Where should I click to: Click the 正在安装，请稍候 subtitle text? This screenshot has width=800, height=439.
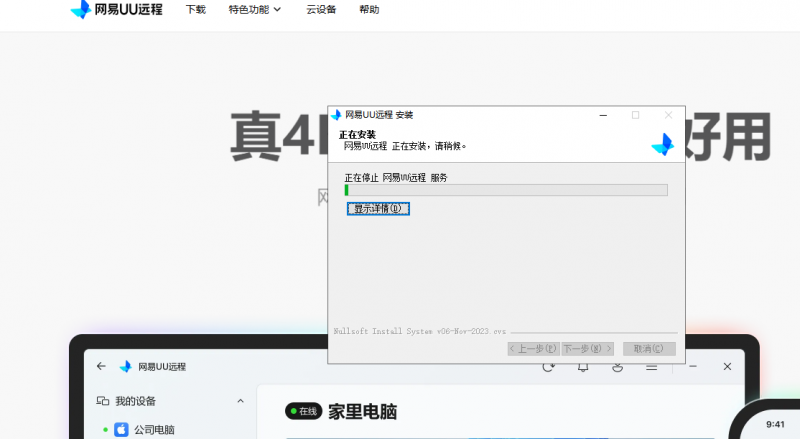pyautogui.click(x=405, y=147)
